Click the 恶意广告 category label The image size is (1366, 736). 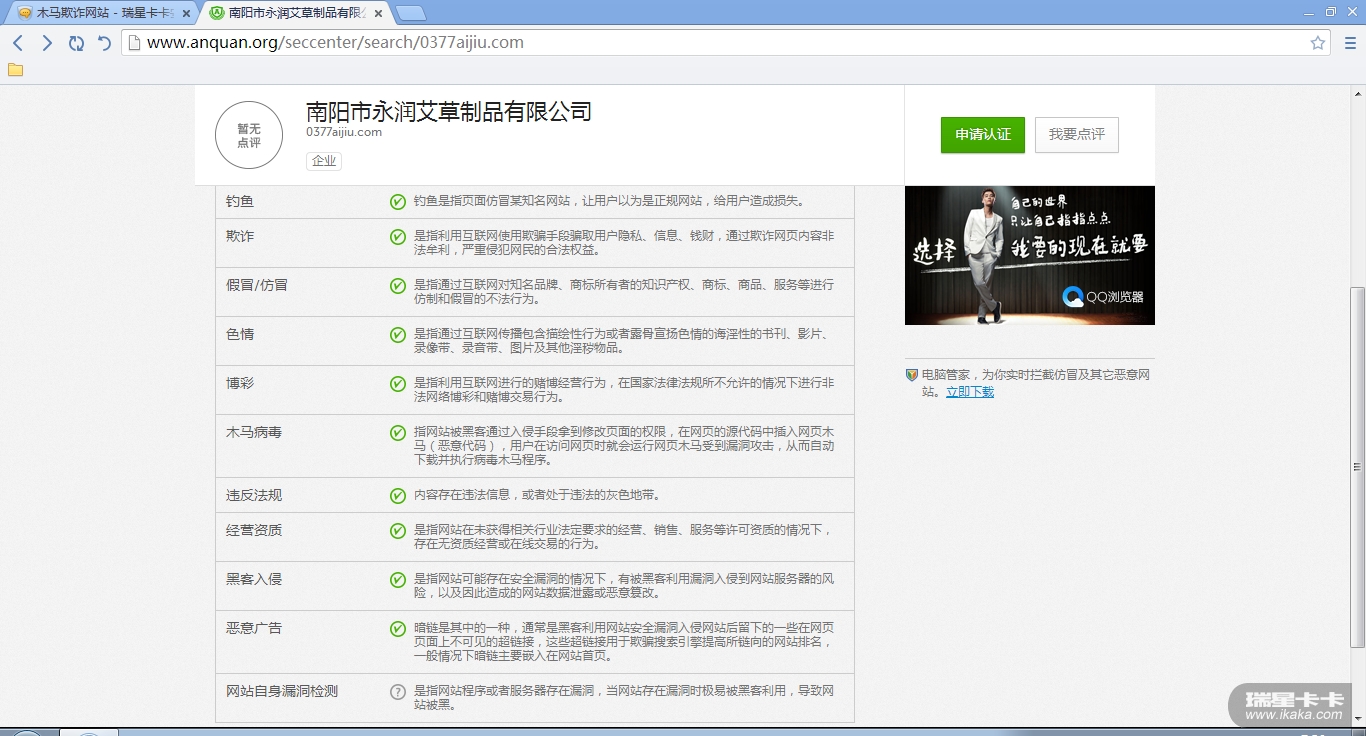click(254, 629)
